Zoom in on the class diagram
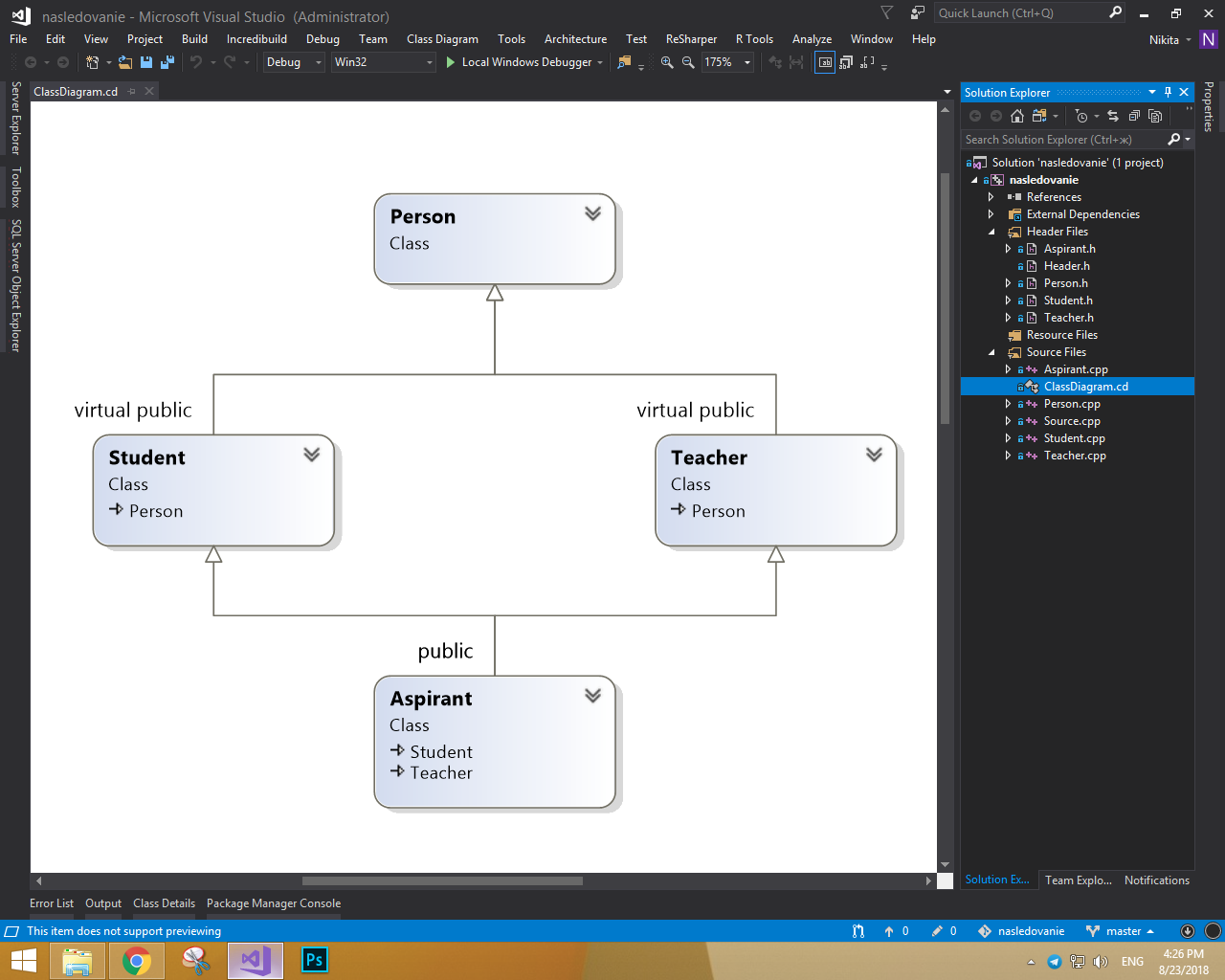1225x980 pixels. click(667, 62)
